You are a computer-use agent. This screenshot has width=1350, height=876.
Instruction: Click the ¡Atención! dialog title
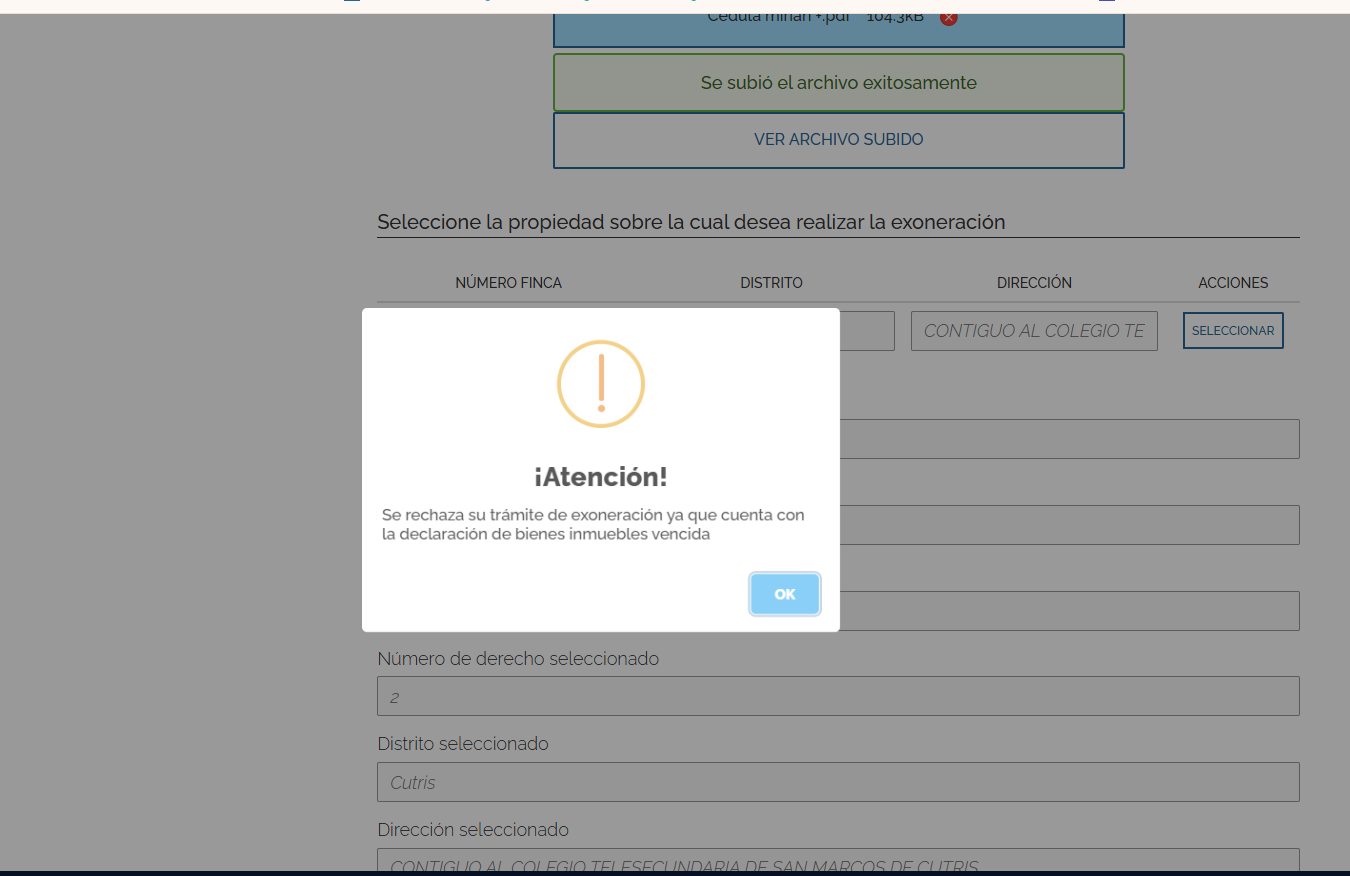(600, 477)
